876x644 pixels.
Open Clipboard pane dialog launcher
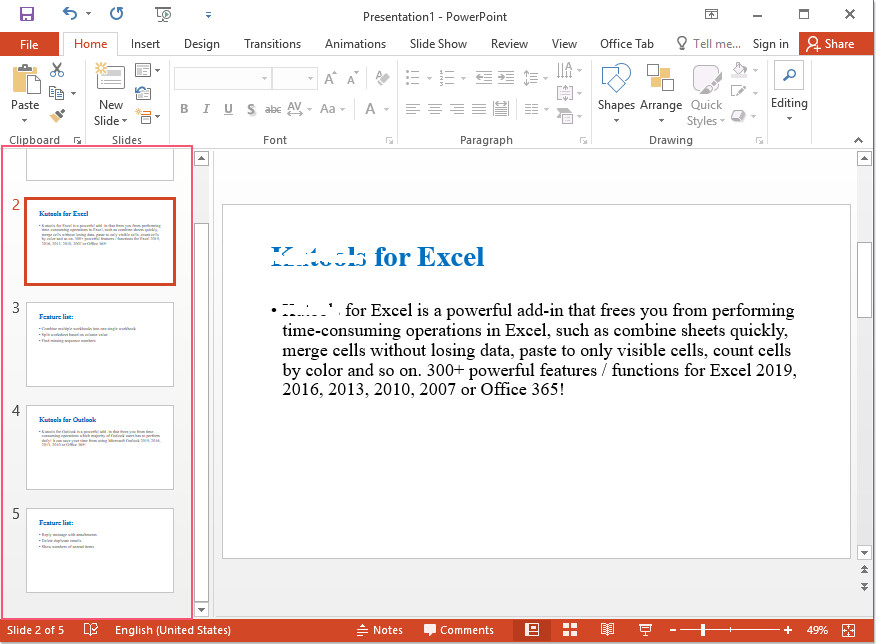click(78, 141)
